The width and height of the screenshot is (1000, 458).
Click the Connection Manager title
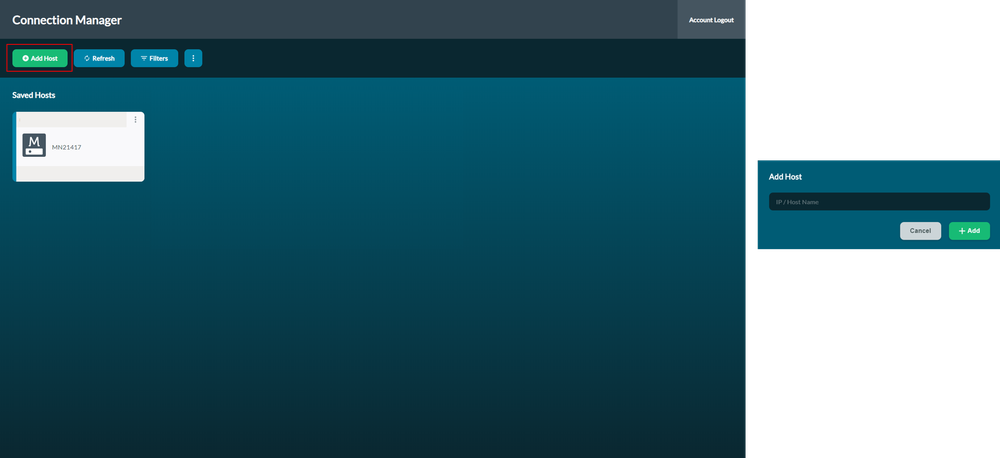pyautogui.click(x=67, y=20)
